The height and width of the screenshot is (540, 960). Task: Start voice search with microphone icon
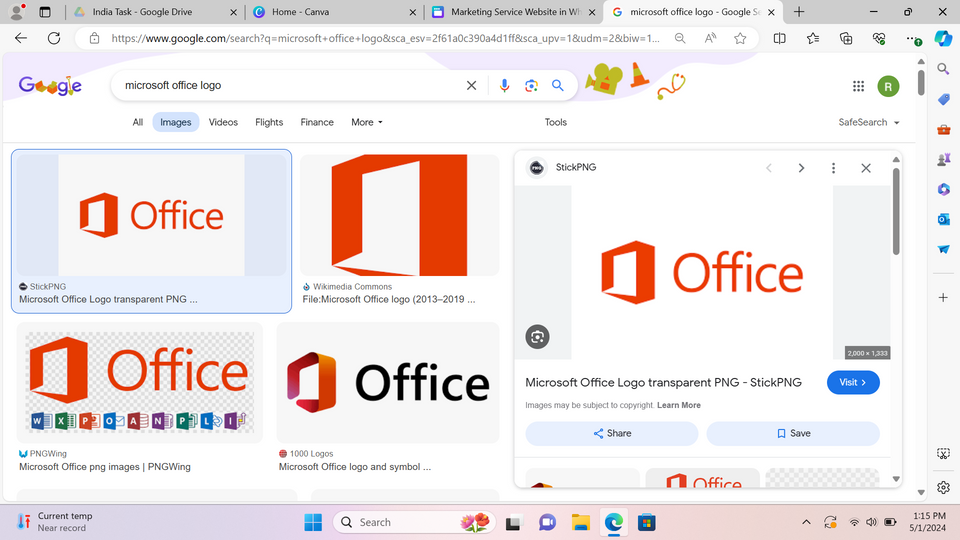click(504, 86)
